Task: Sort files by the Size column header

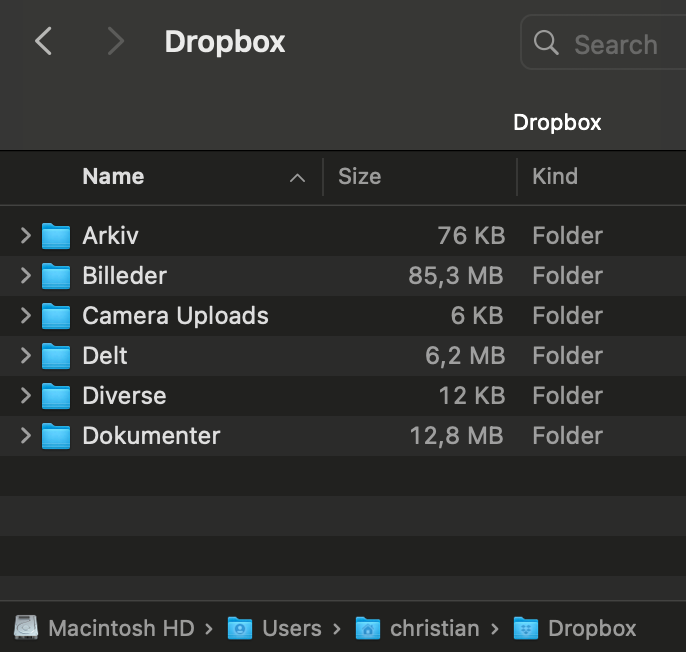Action: [x=359, y=177]
